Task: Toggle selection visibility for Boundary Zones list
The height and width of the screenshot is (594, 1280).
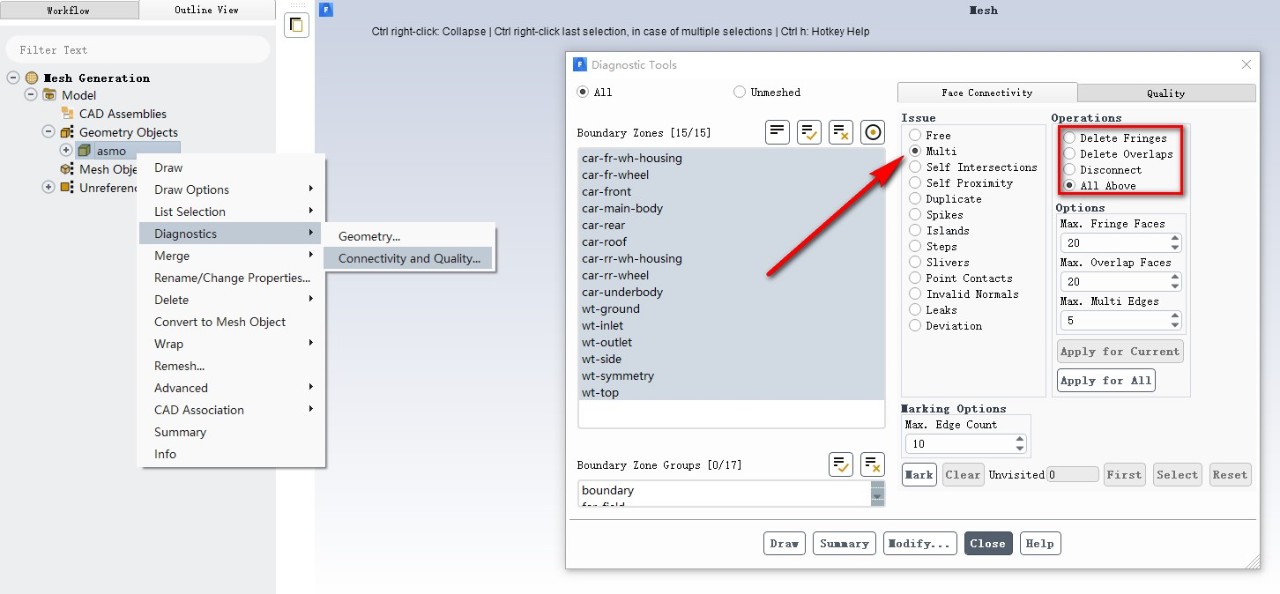Action: 778,132
